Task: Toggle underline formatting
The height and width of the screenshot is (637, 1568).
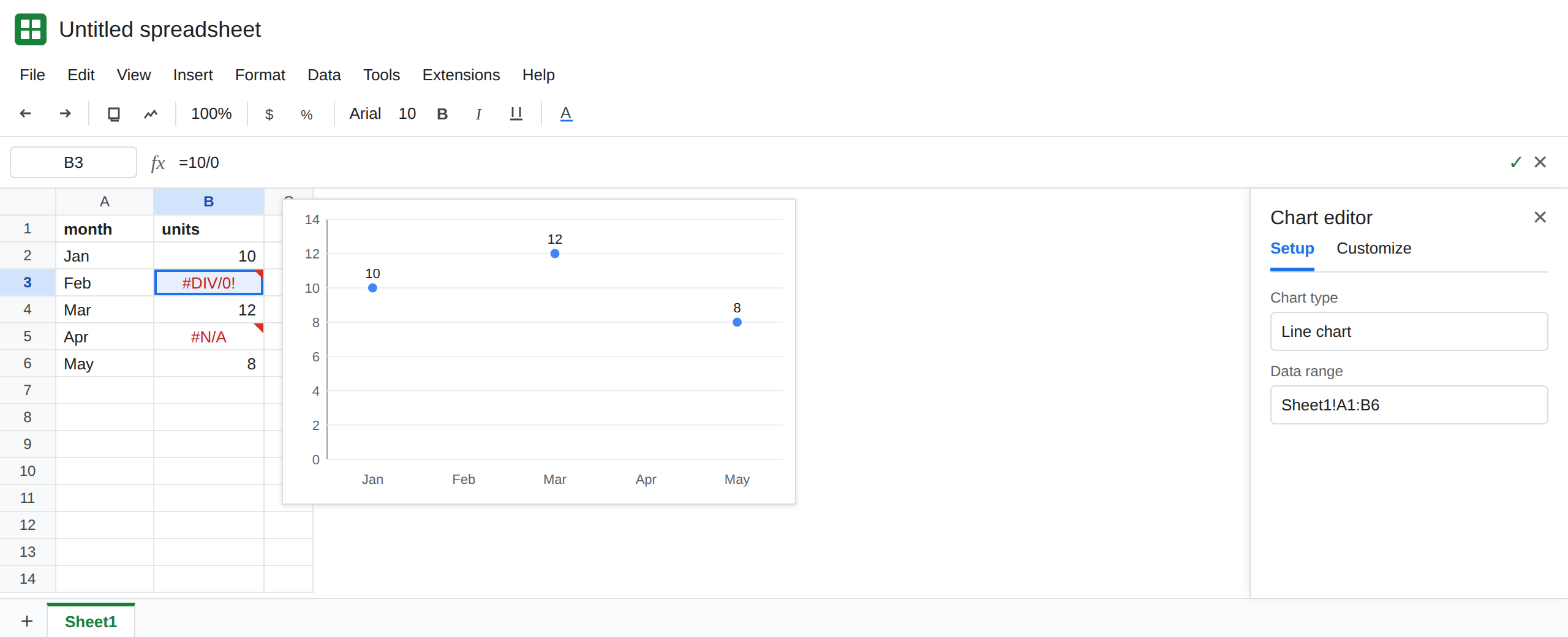Action: [x=516, y=114]
